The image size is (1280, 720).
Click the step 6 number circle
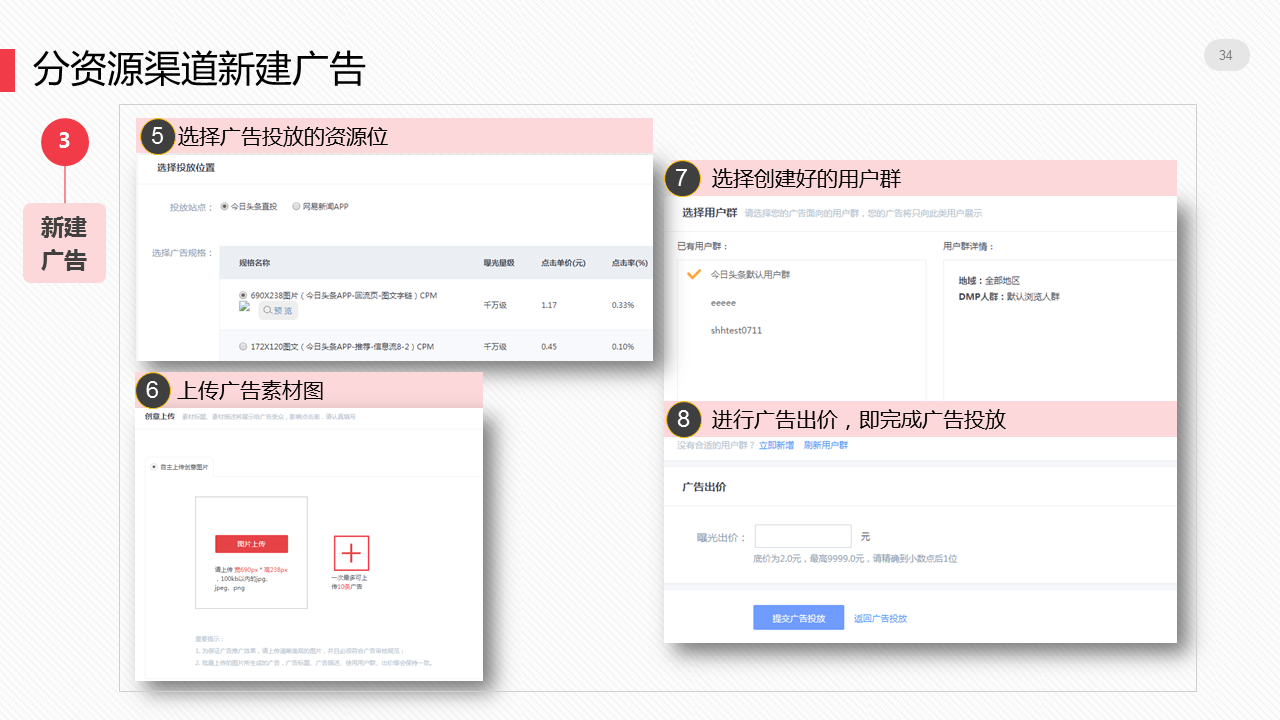(x=153, y=390)
